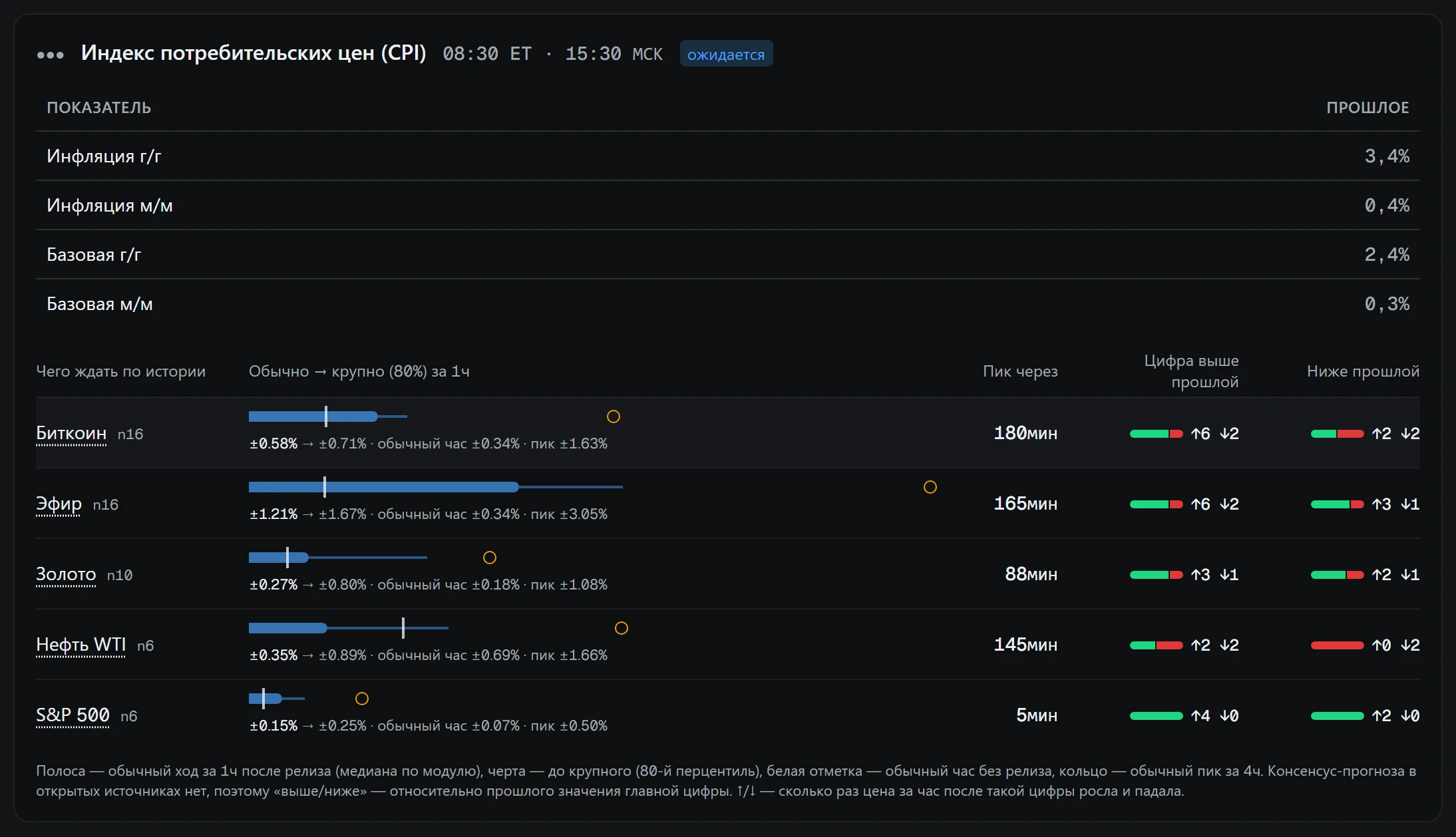The height and width of the screenshot is (837, 1456).
Task: Click the «145мин» peak time for Нефть WTI
Action: tap(1025, 645)
